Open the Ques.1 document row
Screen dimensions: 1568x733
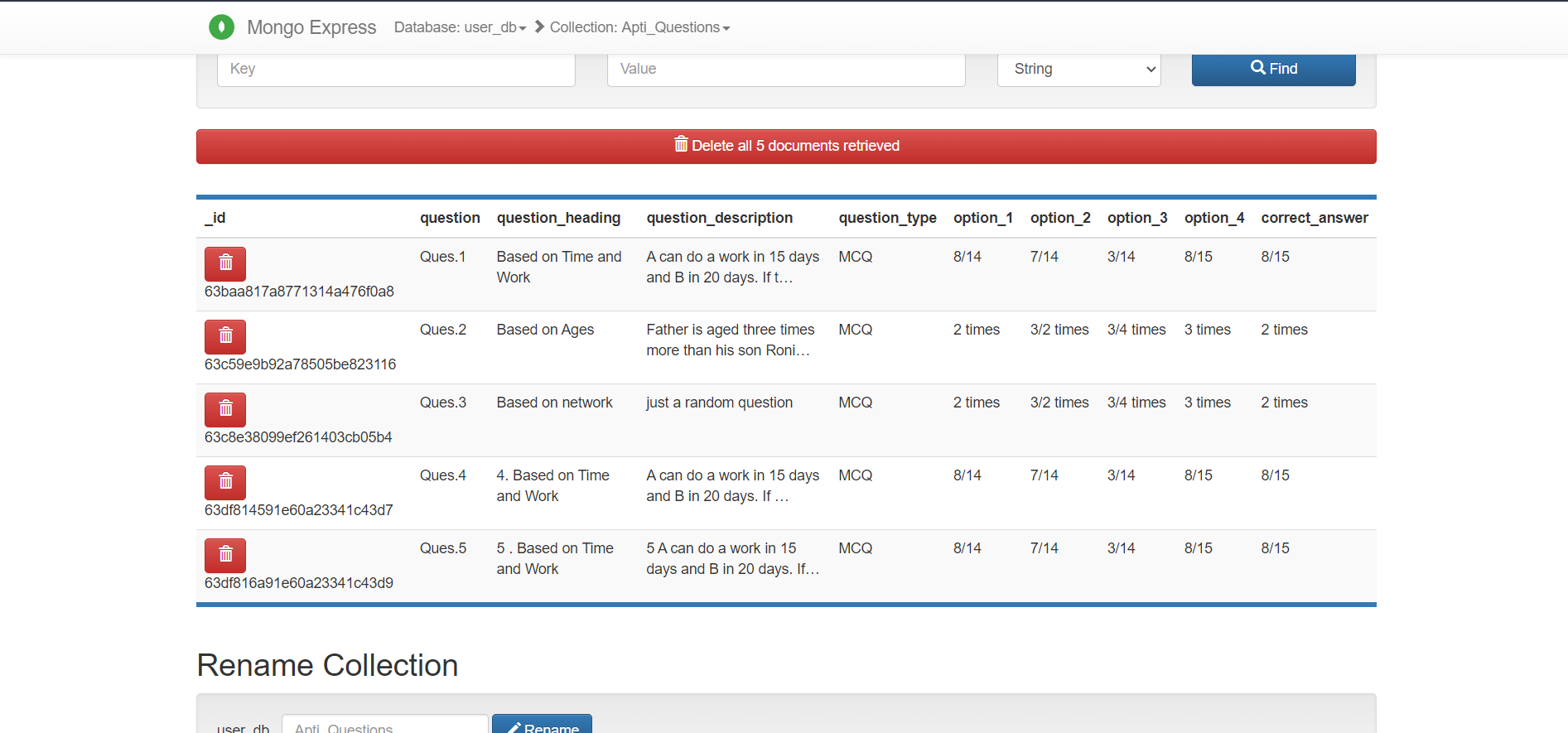pos(786,275)
